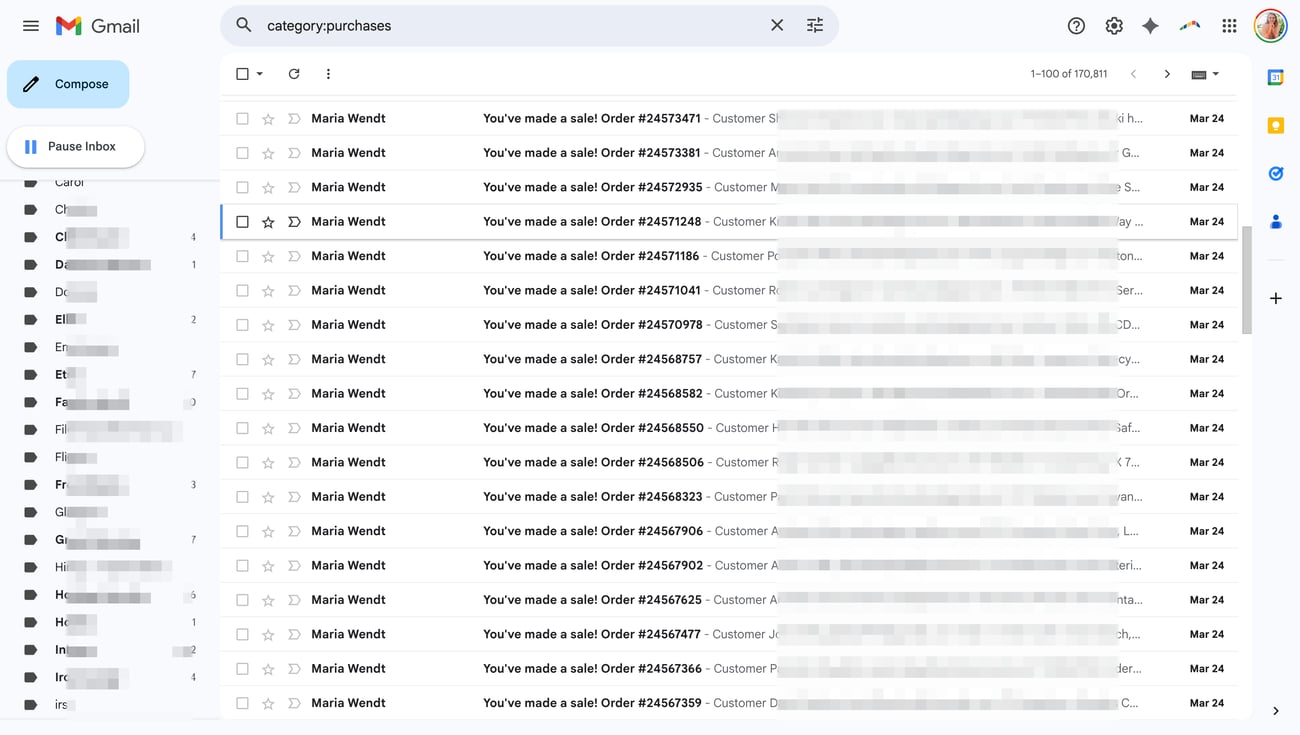
Task: Tick the checkbox for Order #24568757
Action: coord(242,359)
